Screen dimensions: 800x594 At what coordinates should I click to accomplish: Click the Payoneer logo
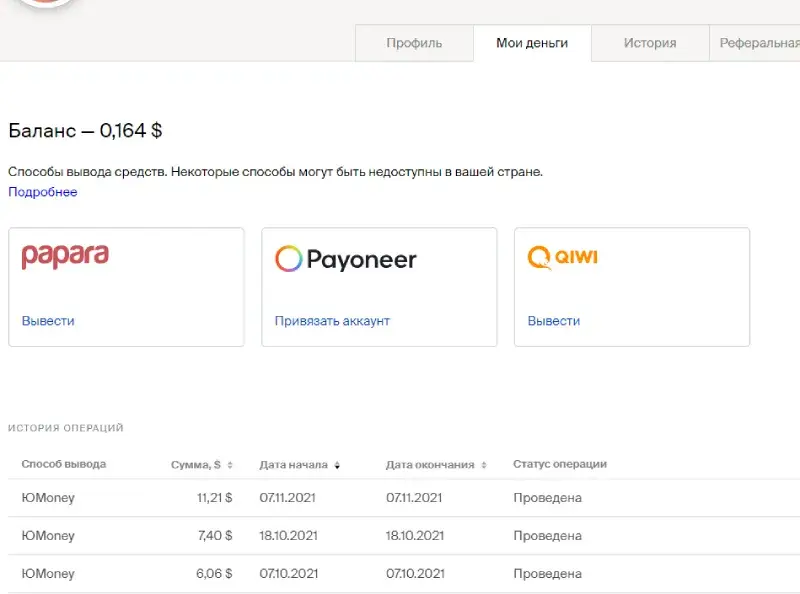coord(346,259)
